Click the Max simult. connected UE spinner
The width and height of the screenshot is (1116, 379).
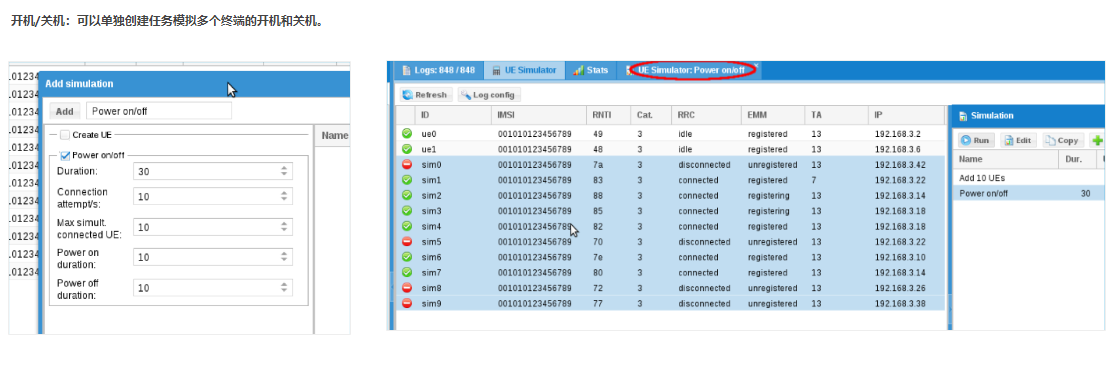(284, 227)
